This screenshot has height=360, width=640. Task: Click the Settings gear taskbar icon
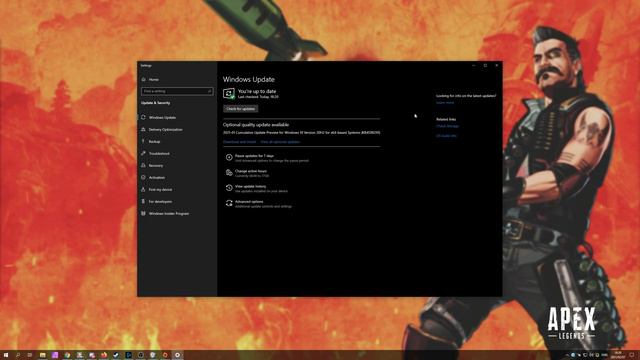(178, 355)
